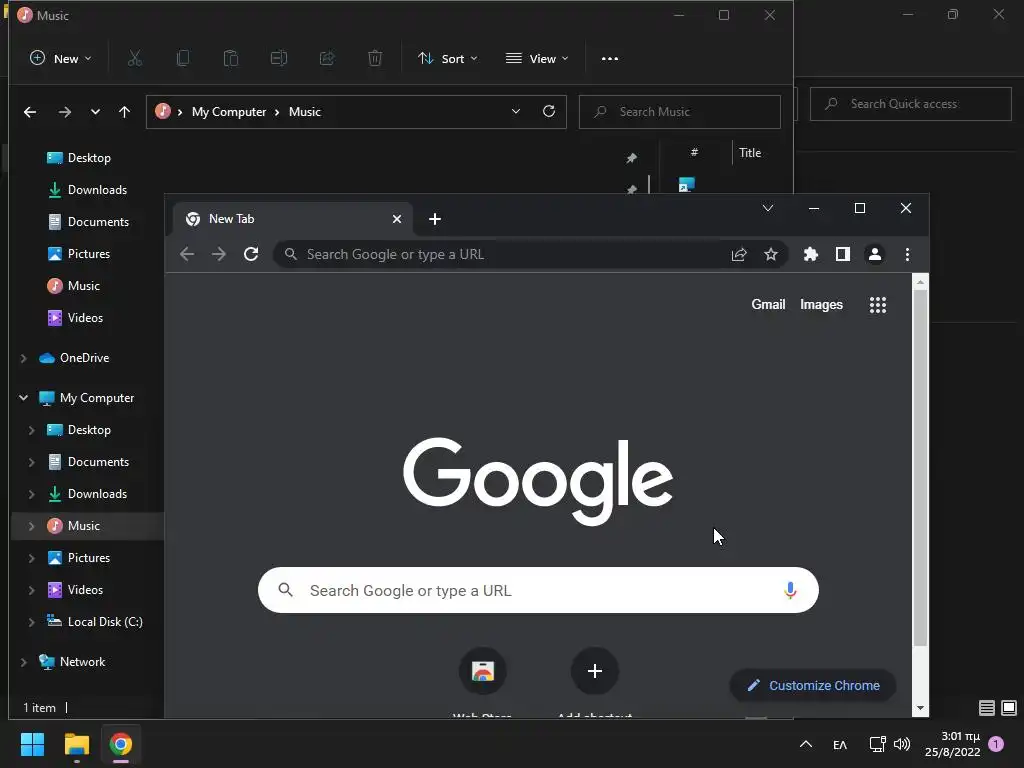
Task: Open Google Images link
Action: pyautogui.click(x=822, y=304)
